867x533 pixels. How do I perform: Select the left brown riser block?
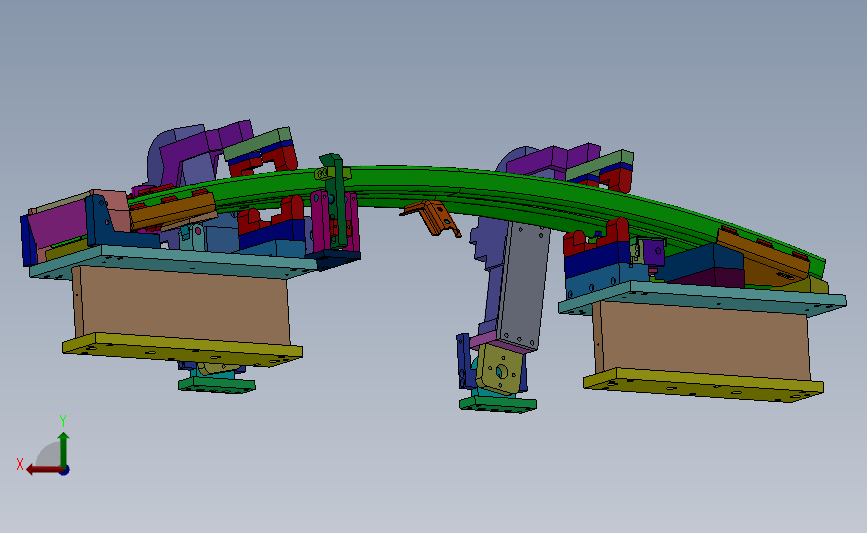pyautogui.click(x=180, y=304)
